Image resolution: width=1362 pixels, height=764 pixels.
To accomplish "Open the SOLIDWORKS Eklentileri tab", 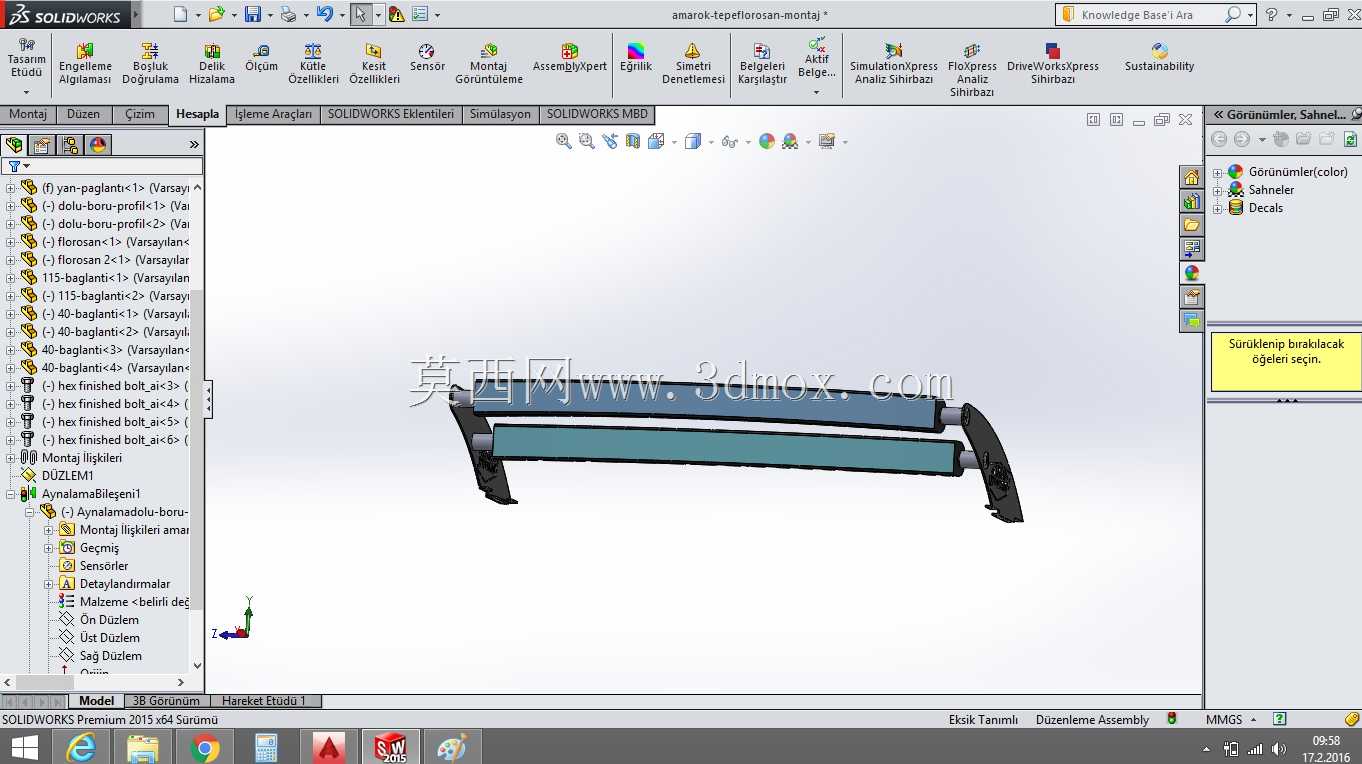I will (x=391, y=114).
